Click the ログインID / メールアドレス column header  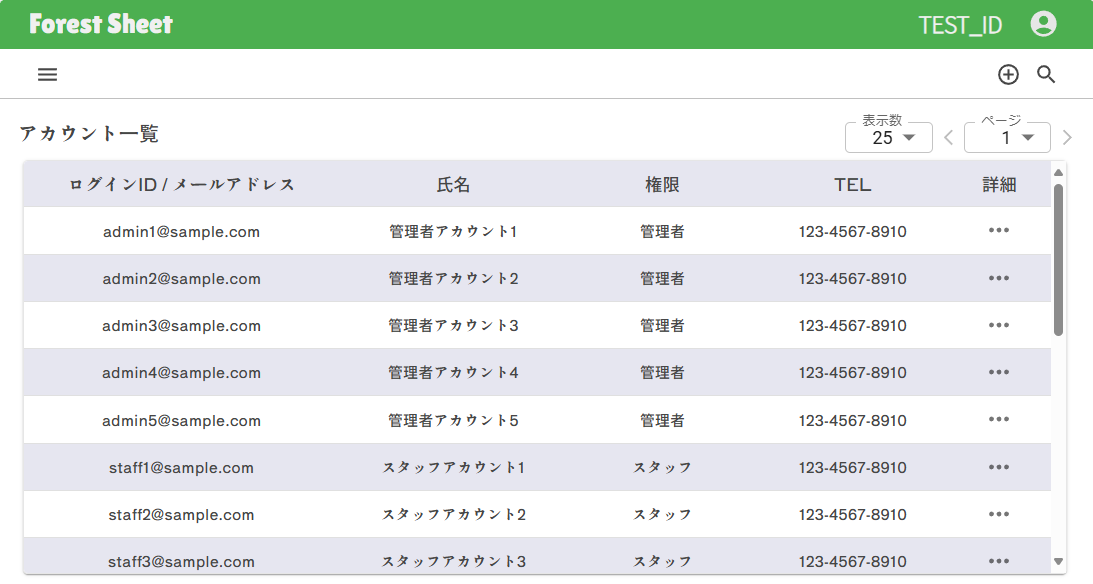(x=182, y=185)
